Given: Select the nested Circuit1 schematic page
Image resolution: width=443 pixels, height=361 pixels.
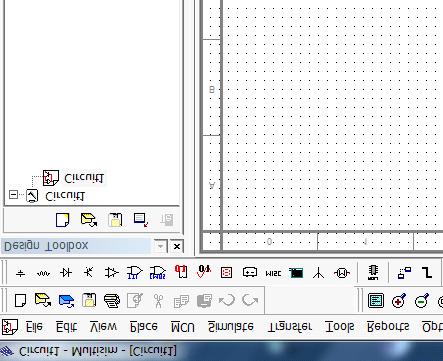Looking at the screenshot, I should tap(84, 179).
